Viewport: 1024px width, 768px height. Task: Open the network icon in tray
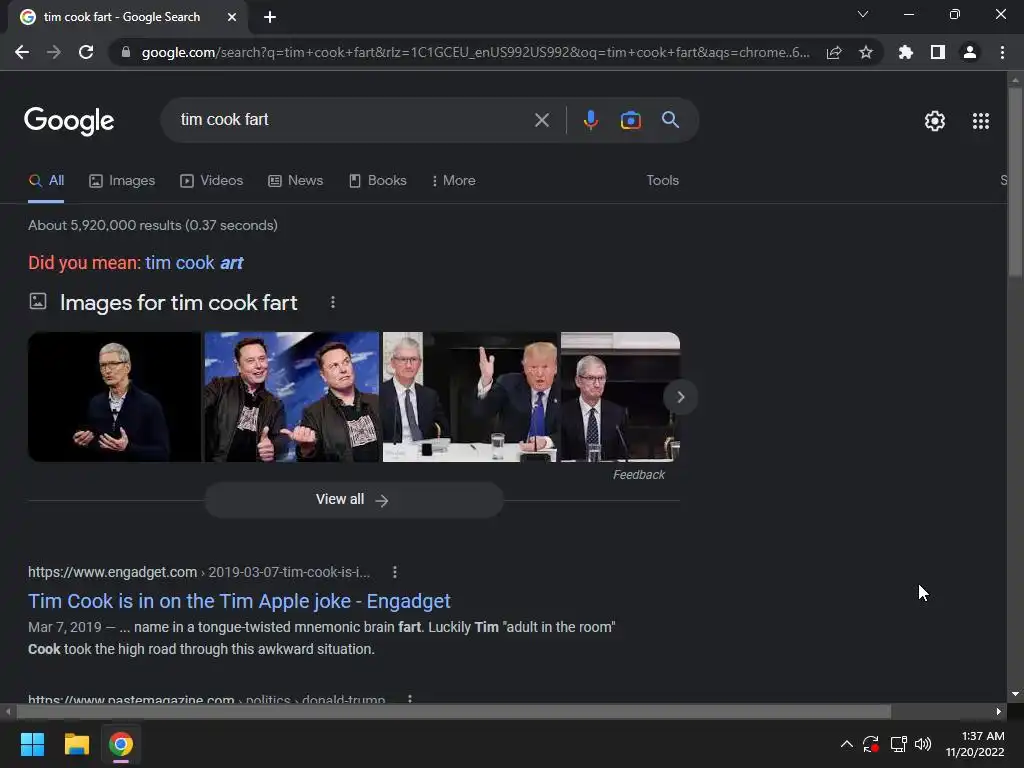[x=899, y=744]
